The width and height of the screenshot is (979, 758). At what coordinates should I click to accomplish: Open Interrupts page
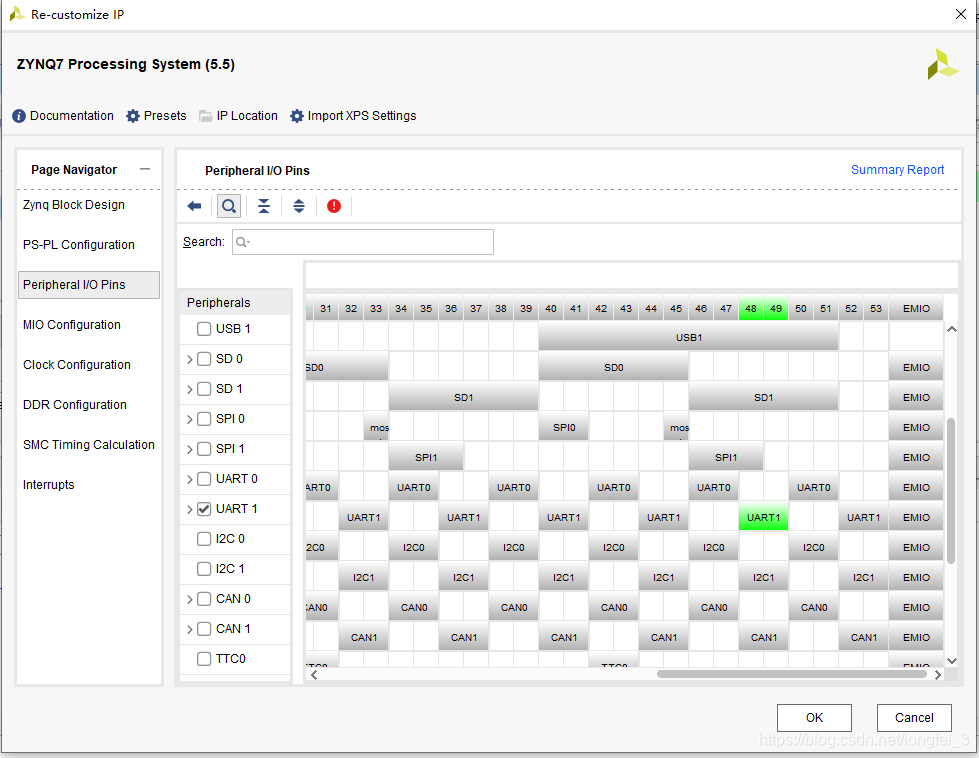pyautogui.click(x=49, y=485)
